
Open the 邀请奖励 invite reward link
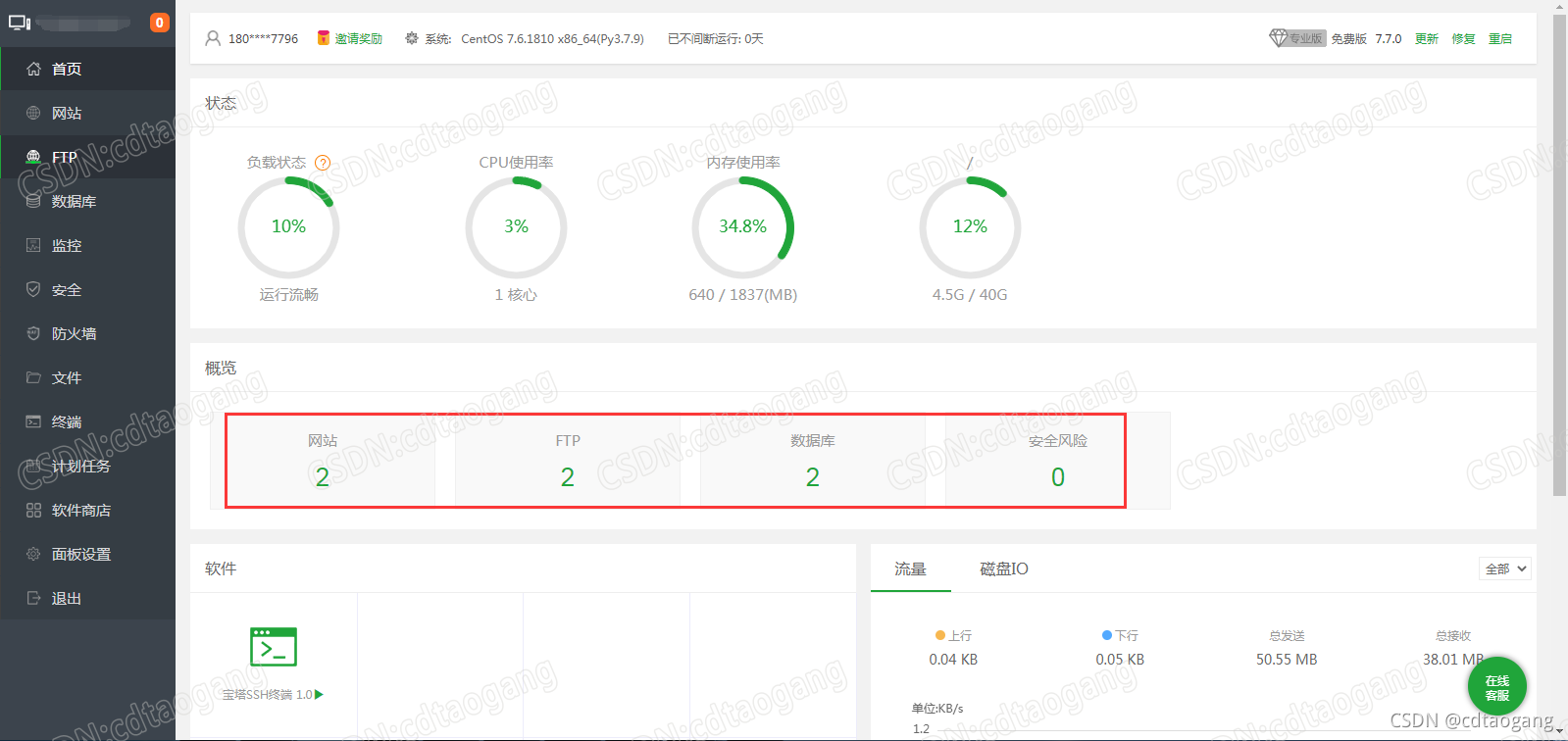tap(359, 39)
